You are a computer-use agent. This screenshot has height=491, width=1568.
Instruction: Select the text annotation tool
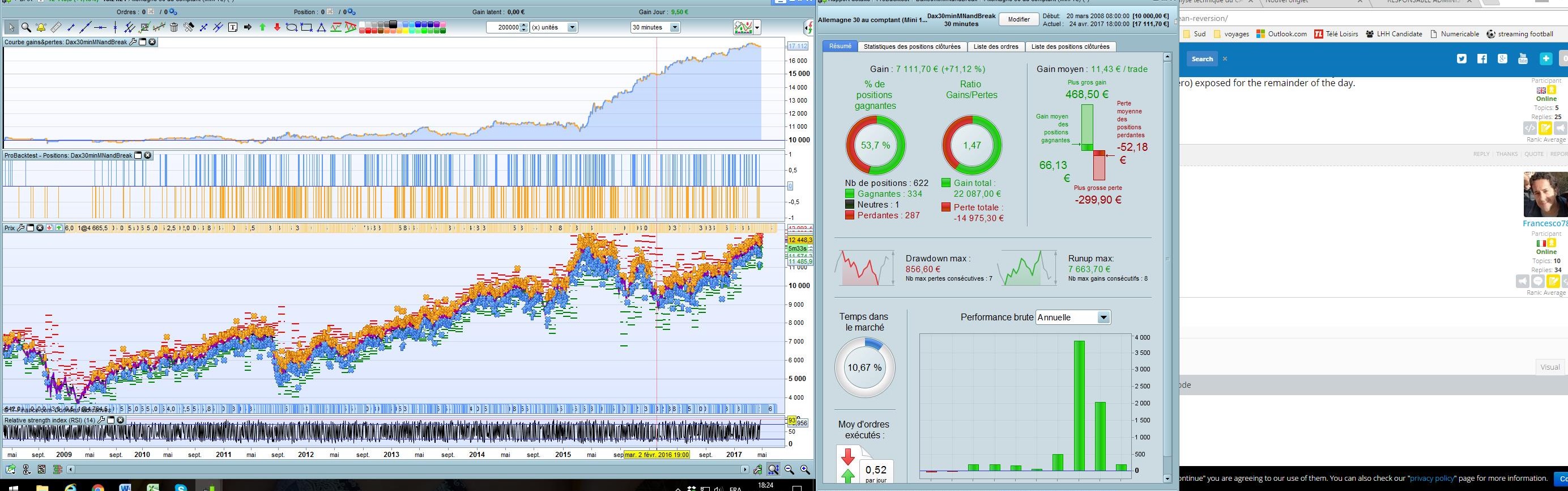[232, 27]
